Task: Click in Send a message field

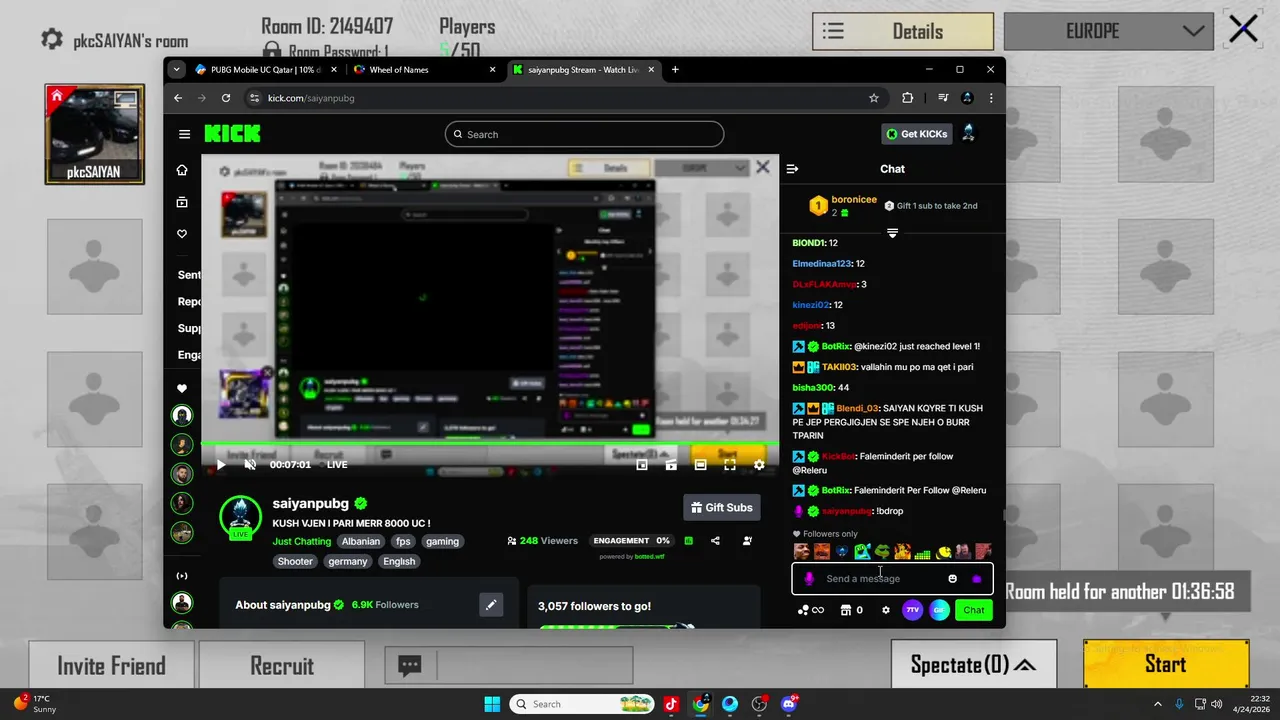Action: tap(863, 578)
